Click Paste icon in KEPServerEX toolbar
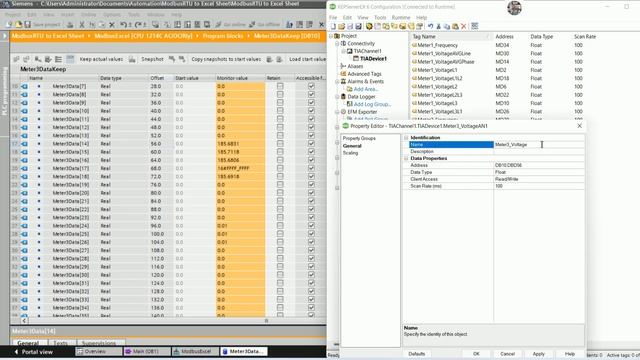This screenshot has width=640, height=360. pyautogui.click(x=455, y=27)
